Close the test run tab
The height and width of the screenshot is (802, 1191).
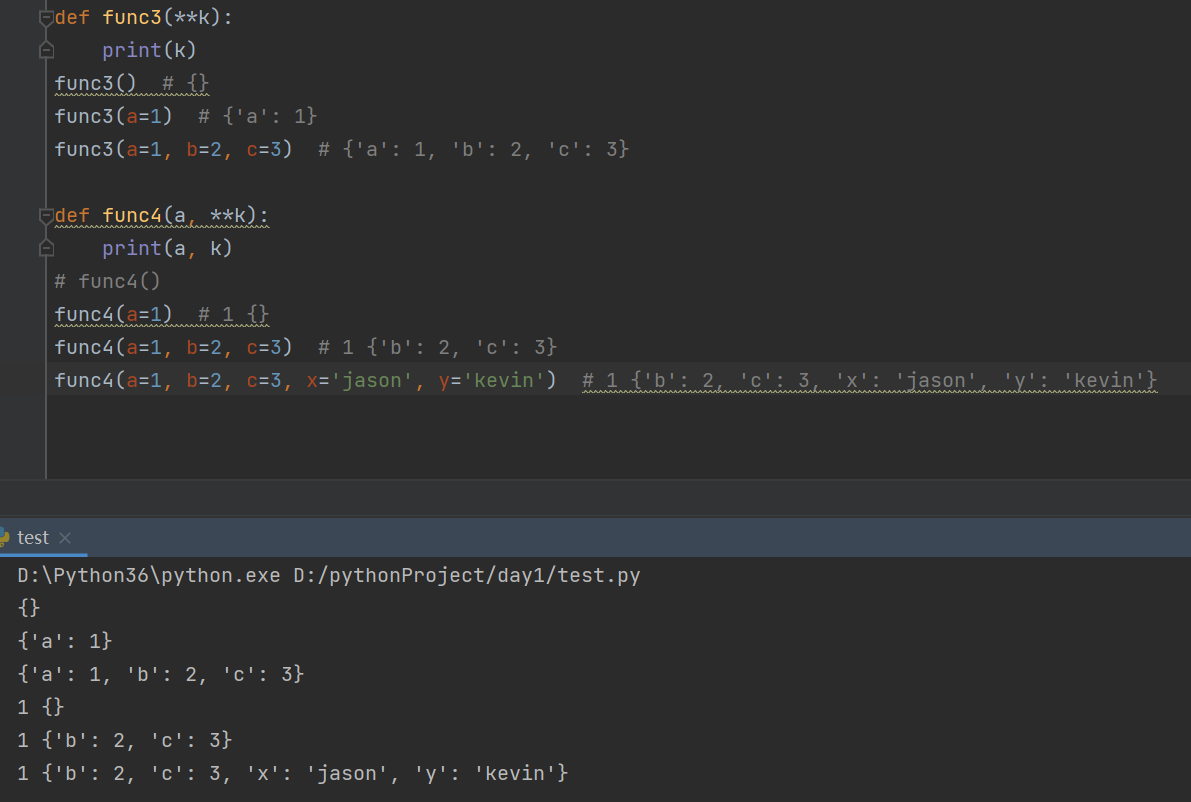tap(65, 538)
